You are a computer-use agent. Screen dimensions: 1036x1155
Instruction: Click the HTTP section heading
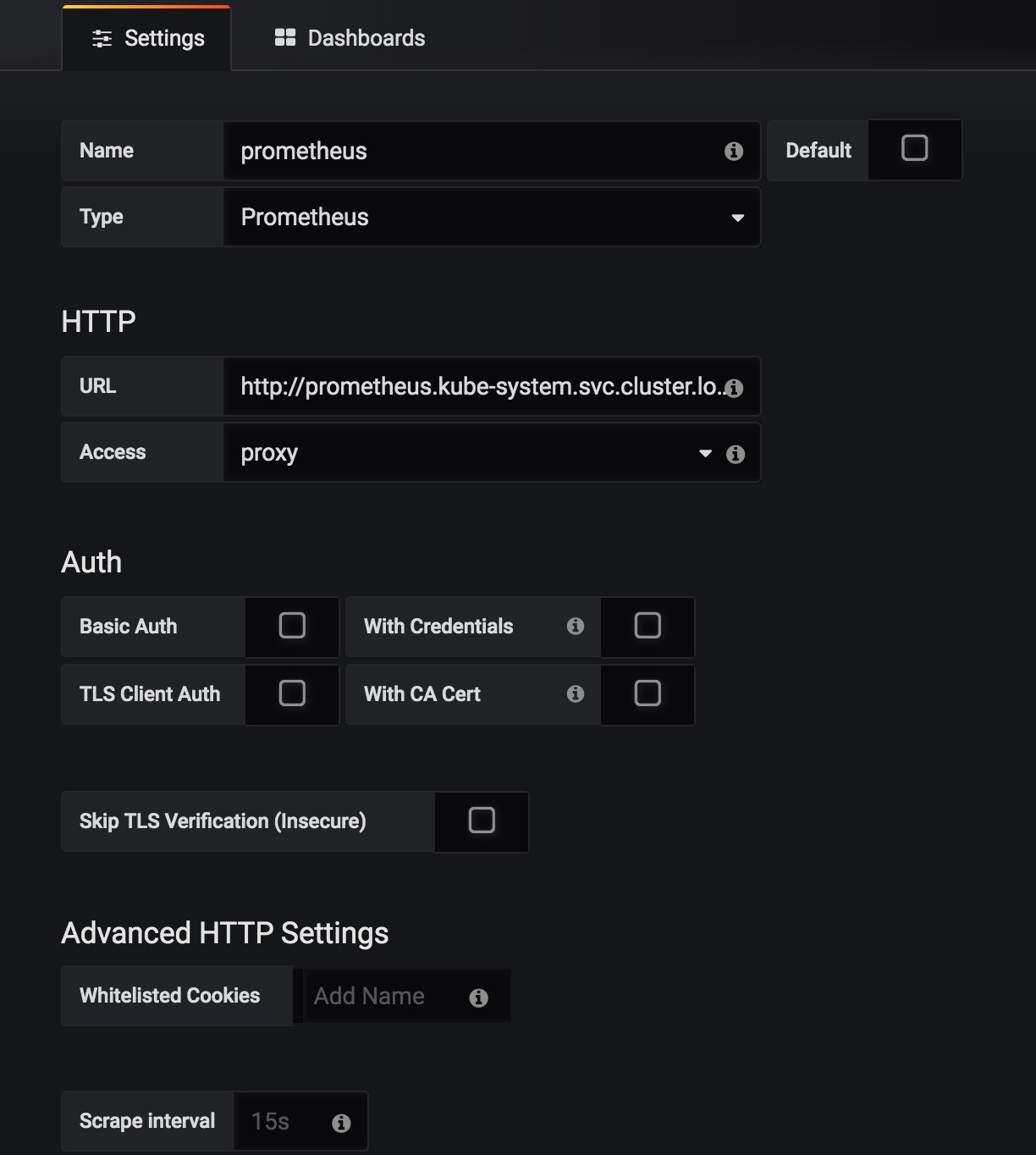98,322
